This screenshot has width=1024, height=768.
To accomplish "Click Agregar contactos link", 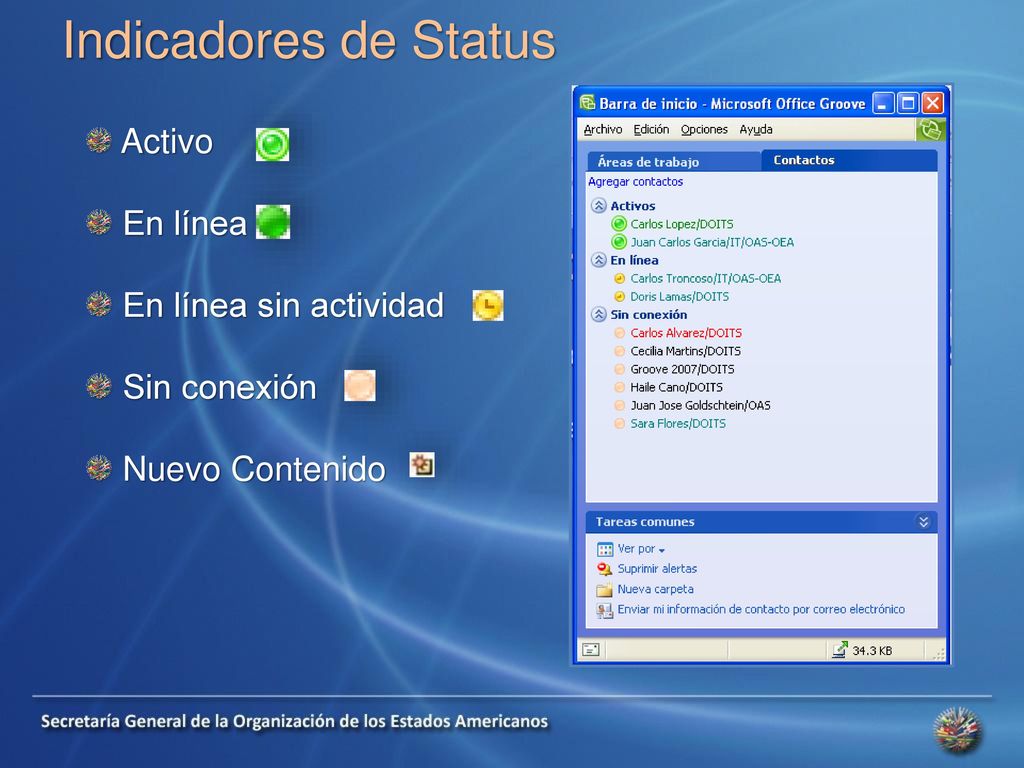I will click(635, 182).
